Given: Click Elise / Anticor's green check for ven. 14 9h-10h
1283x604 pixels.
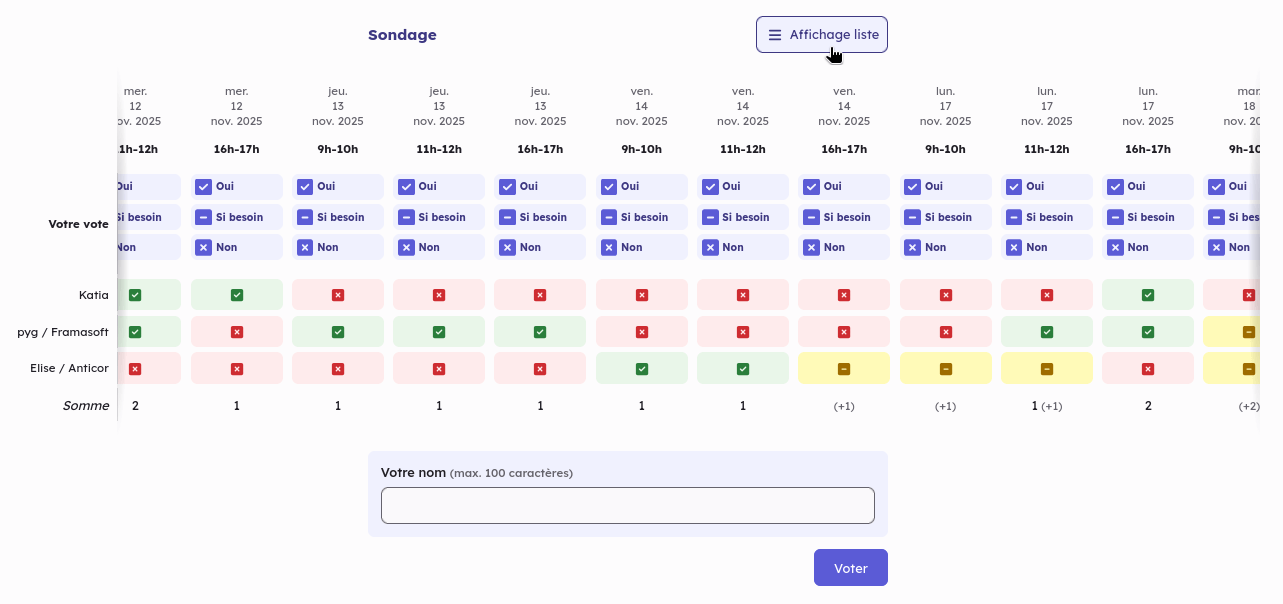Looking at the screenshot, I should 642,369.
